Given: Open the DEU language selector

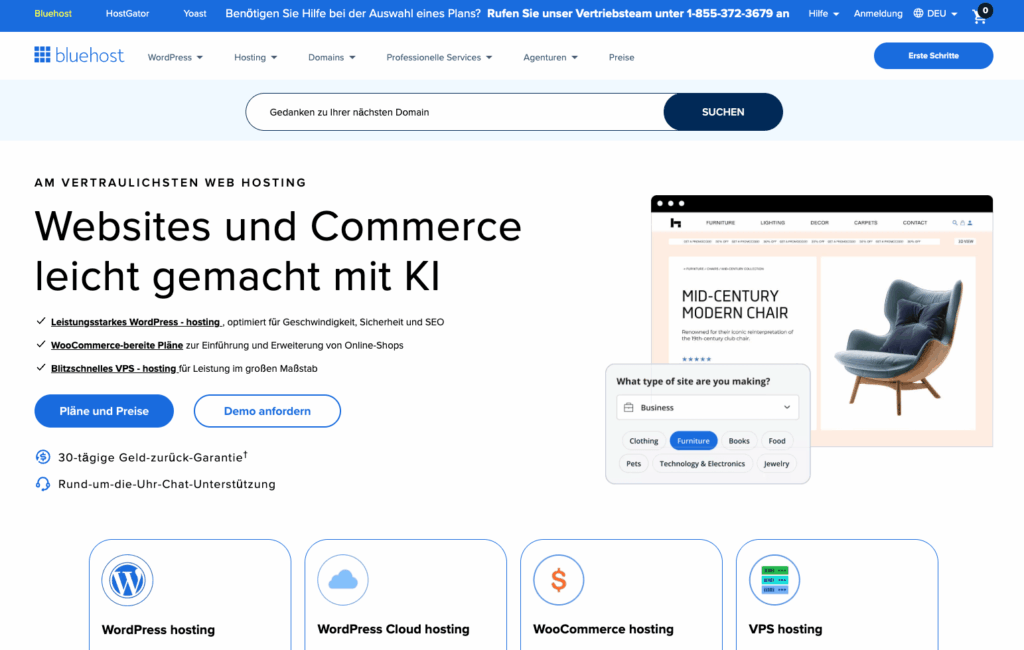Looking at the screenshot, I should [x=935, y=14].
